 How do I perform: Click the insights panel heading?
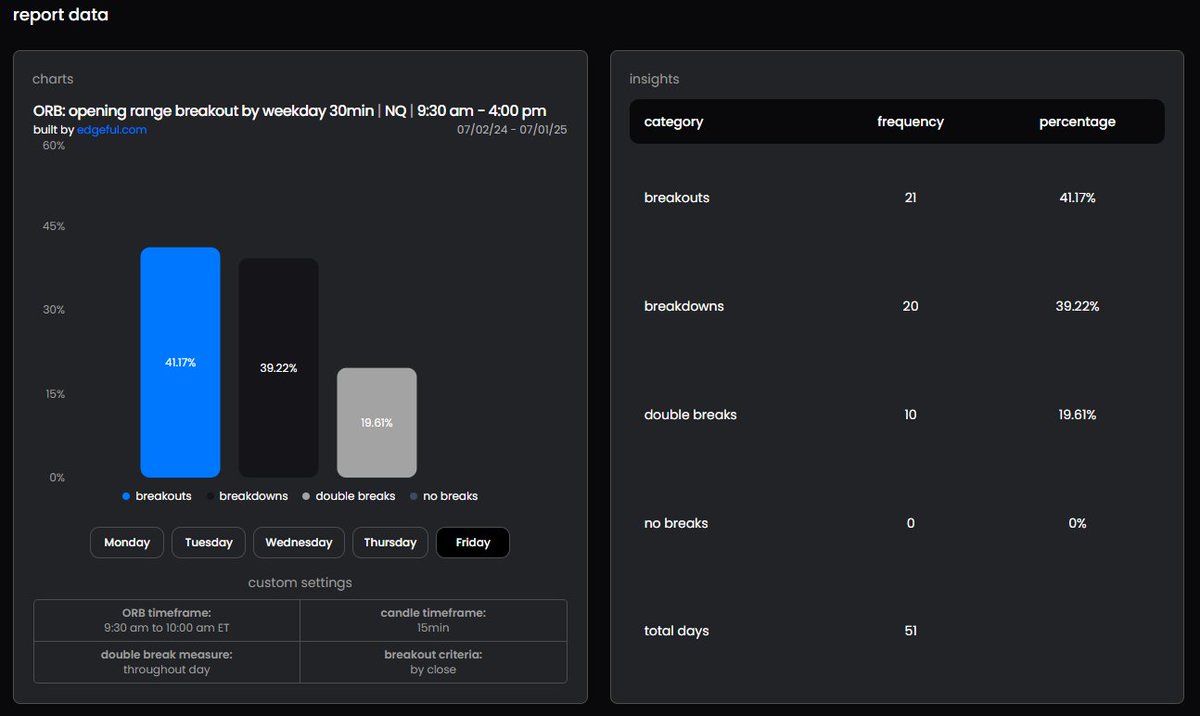pos(654,79)
